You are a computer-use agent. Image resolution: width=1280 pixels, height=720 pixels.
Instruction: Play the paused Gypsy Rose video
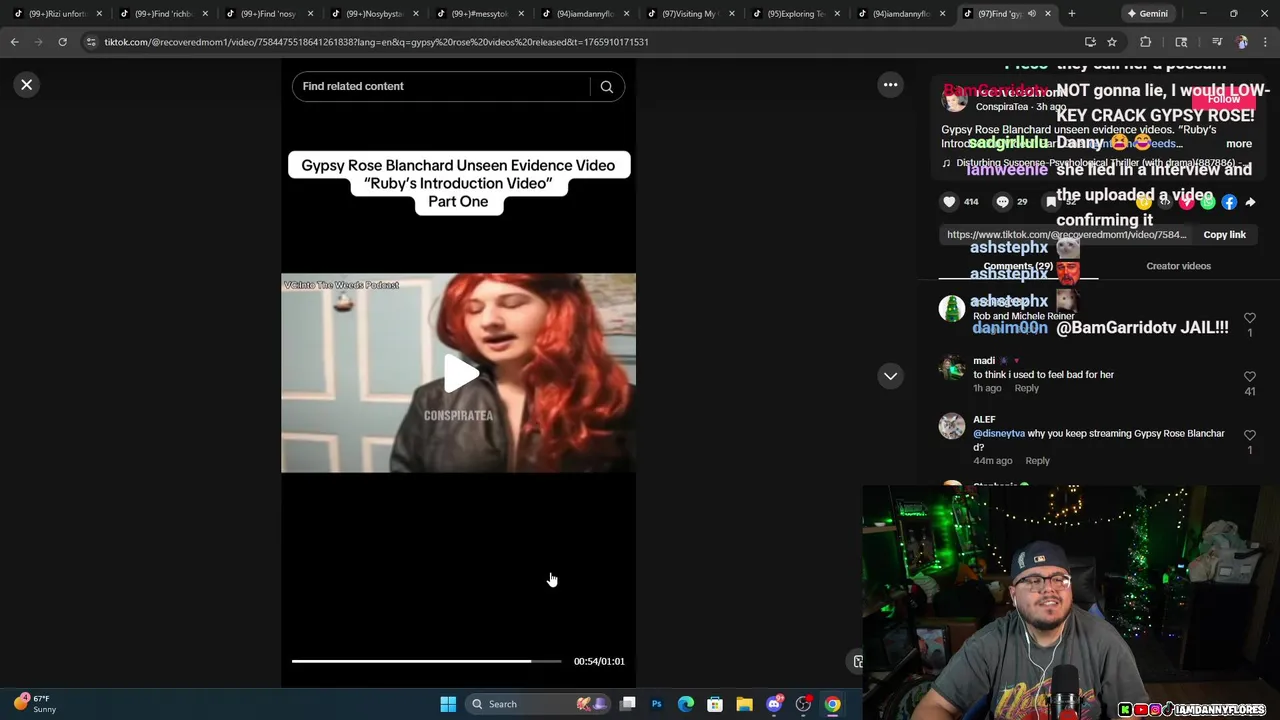[459, 373]
